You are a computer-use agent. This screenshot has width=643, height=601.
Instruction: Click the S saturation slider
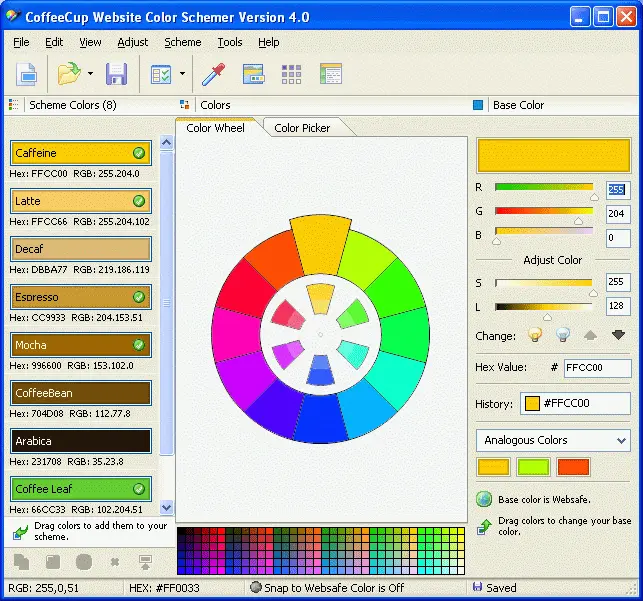(x=544, y=283)
